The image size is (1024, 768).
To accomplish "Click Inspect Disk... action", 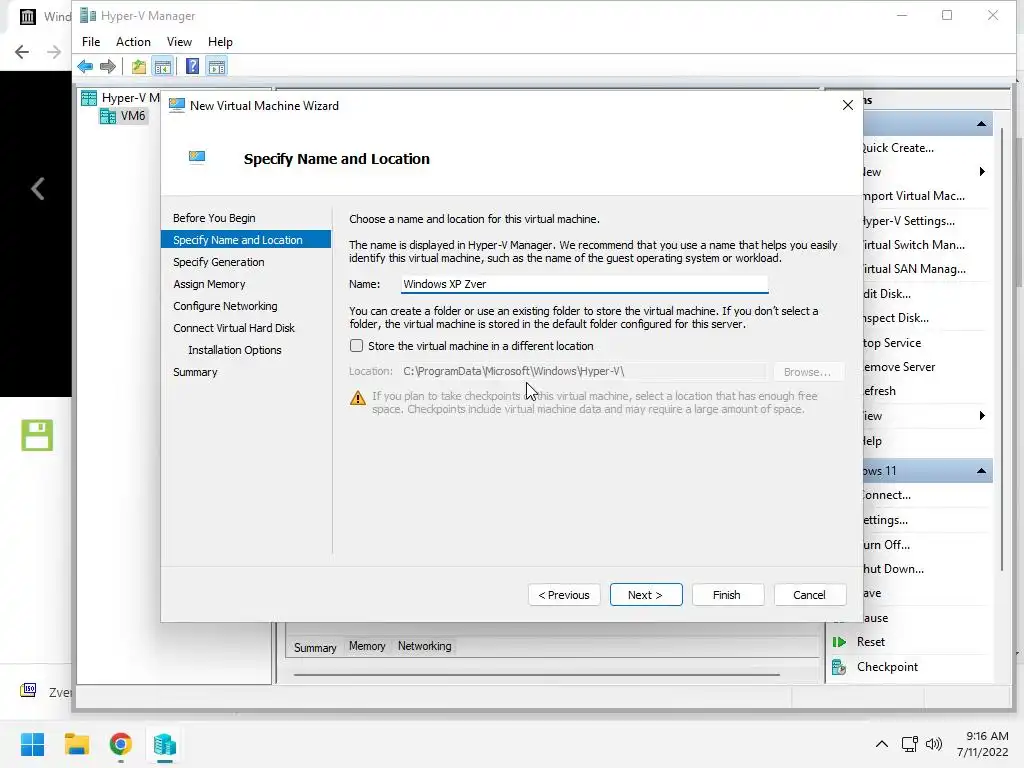I will click(896, 318).
